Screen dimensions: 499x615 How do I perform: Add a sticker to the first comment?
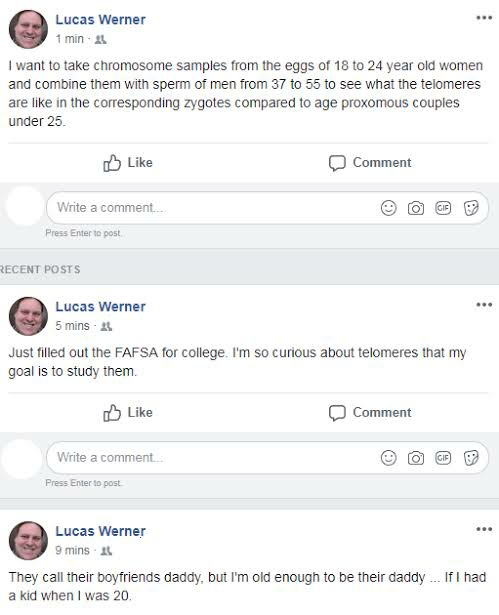click(x=471, y=208)
